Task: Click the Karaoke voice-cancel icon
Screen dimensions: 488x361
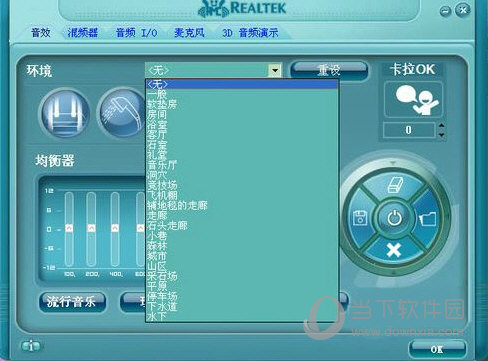Action: pos(413,100)
